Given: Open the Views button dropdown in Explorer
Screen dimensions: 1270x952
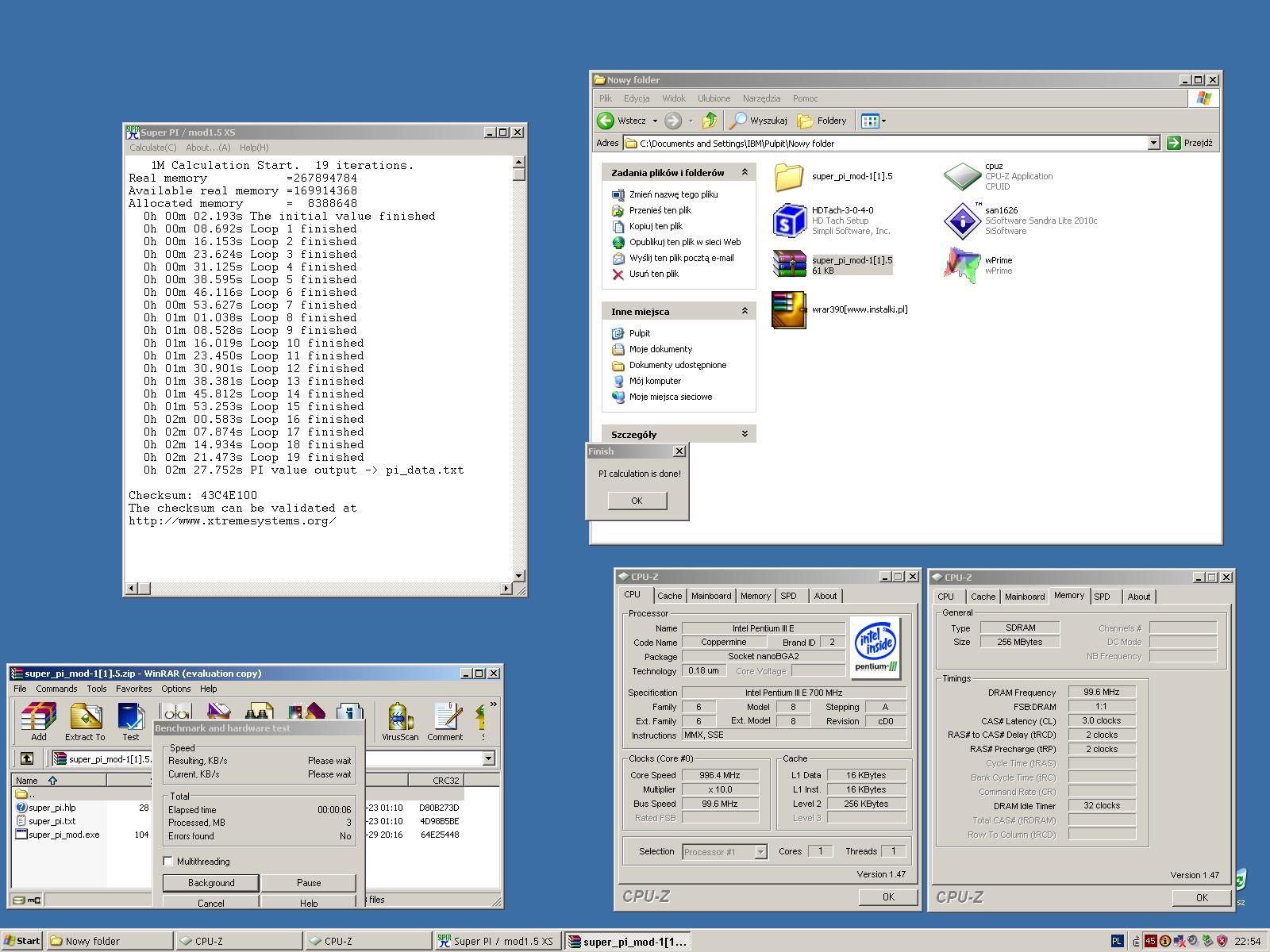Looking at the screenshot, I should click(x=883, y=121).
